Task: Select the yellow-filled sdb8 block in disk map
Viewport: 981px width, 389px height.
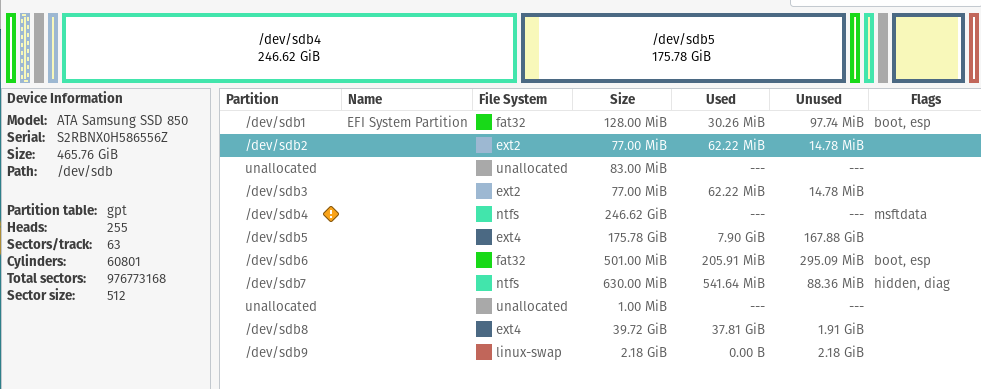Action: point(928,48)
